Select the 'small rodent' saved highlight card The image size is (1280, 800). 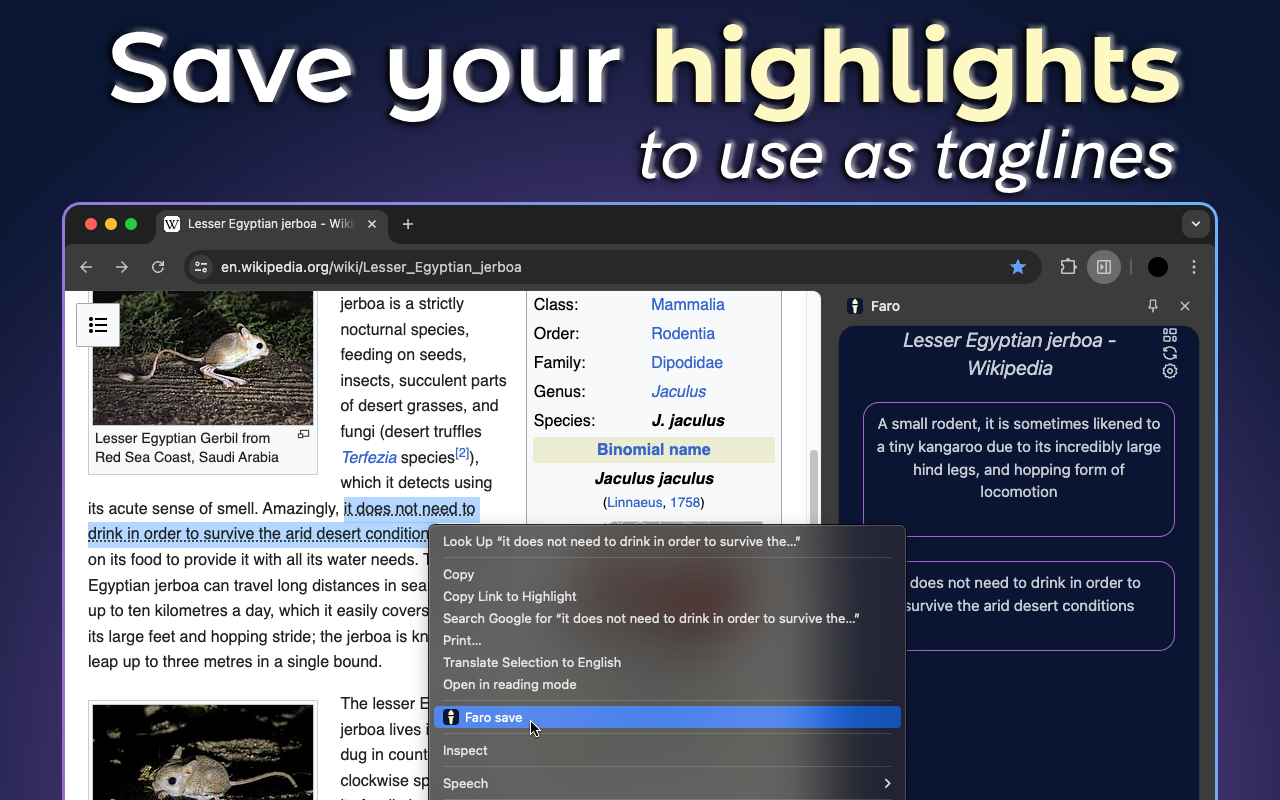1018,469
